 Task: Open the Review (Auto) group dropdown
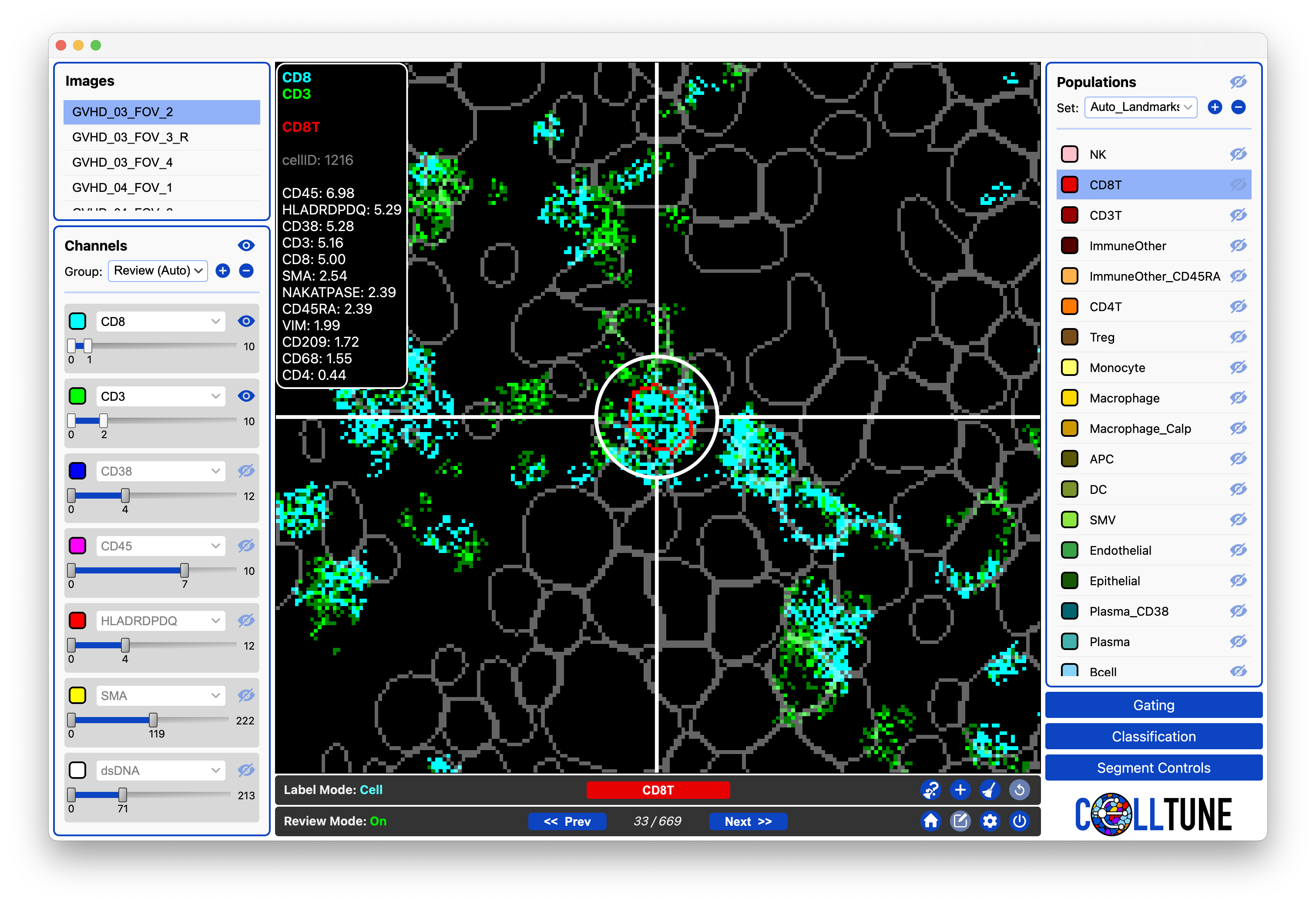tap(158, 271)
